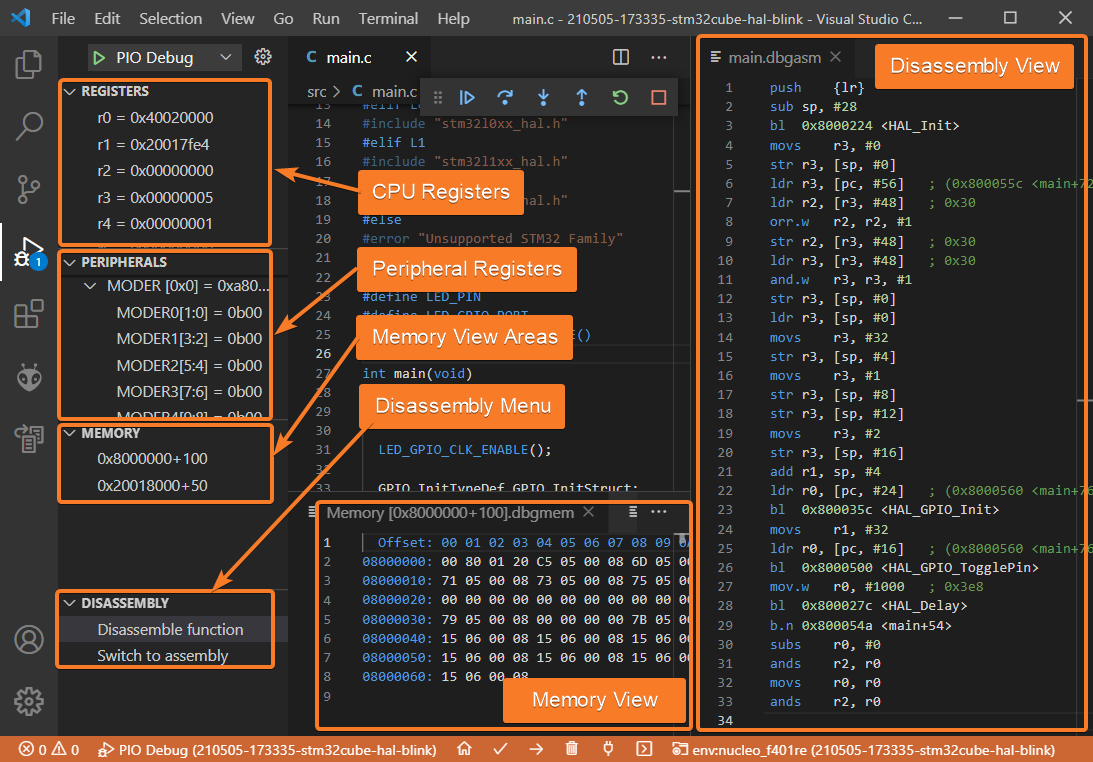
Task: Run PlatformIO Build checkmark in status bar
Action: click(500, 749)
